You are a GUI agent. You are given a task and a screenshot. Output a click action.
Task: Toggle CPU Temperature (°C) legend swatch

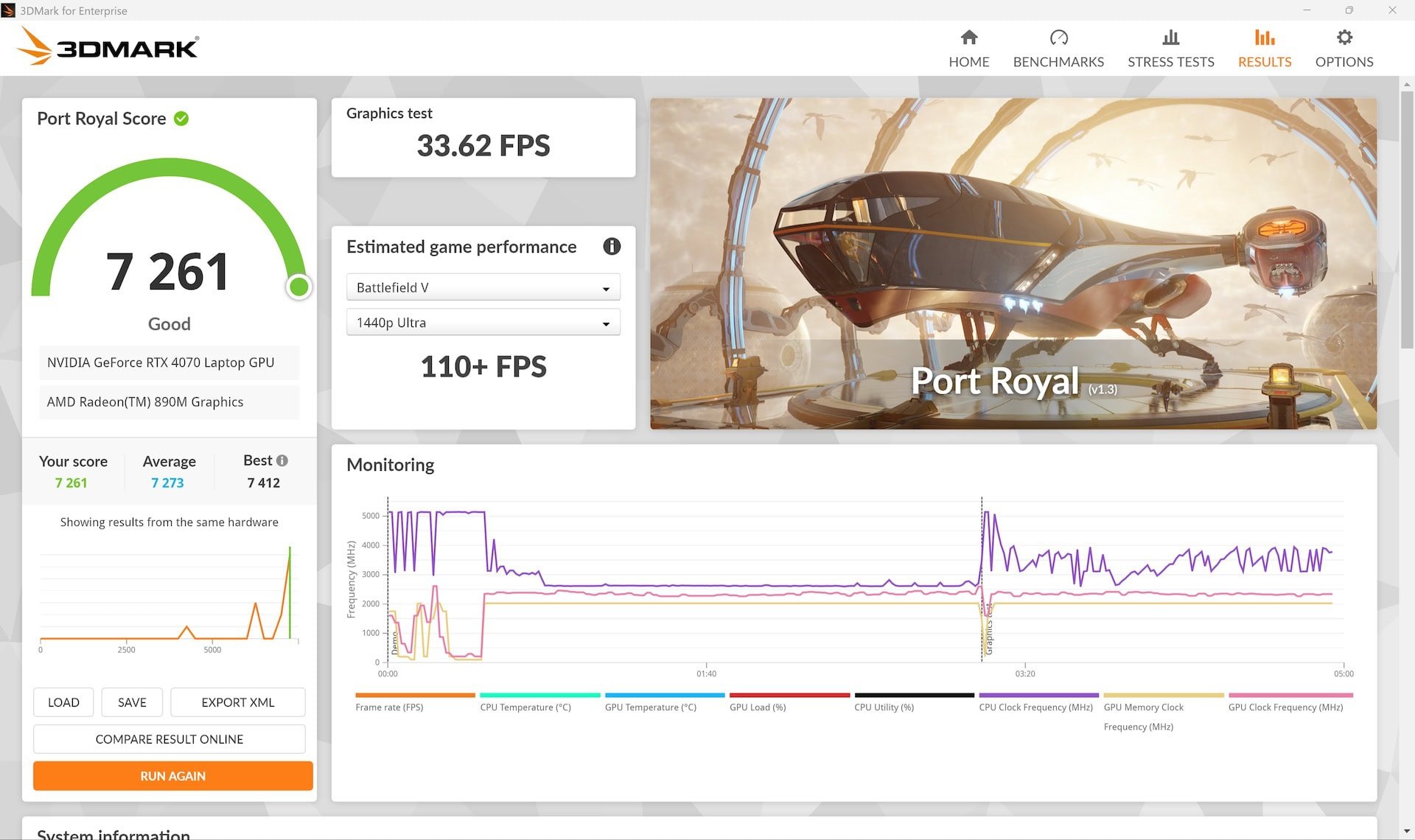[x=540, y=695]
